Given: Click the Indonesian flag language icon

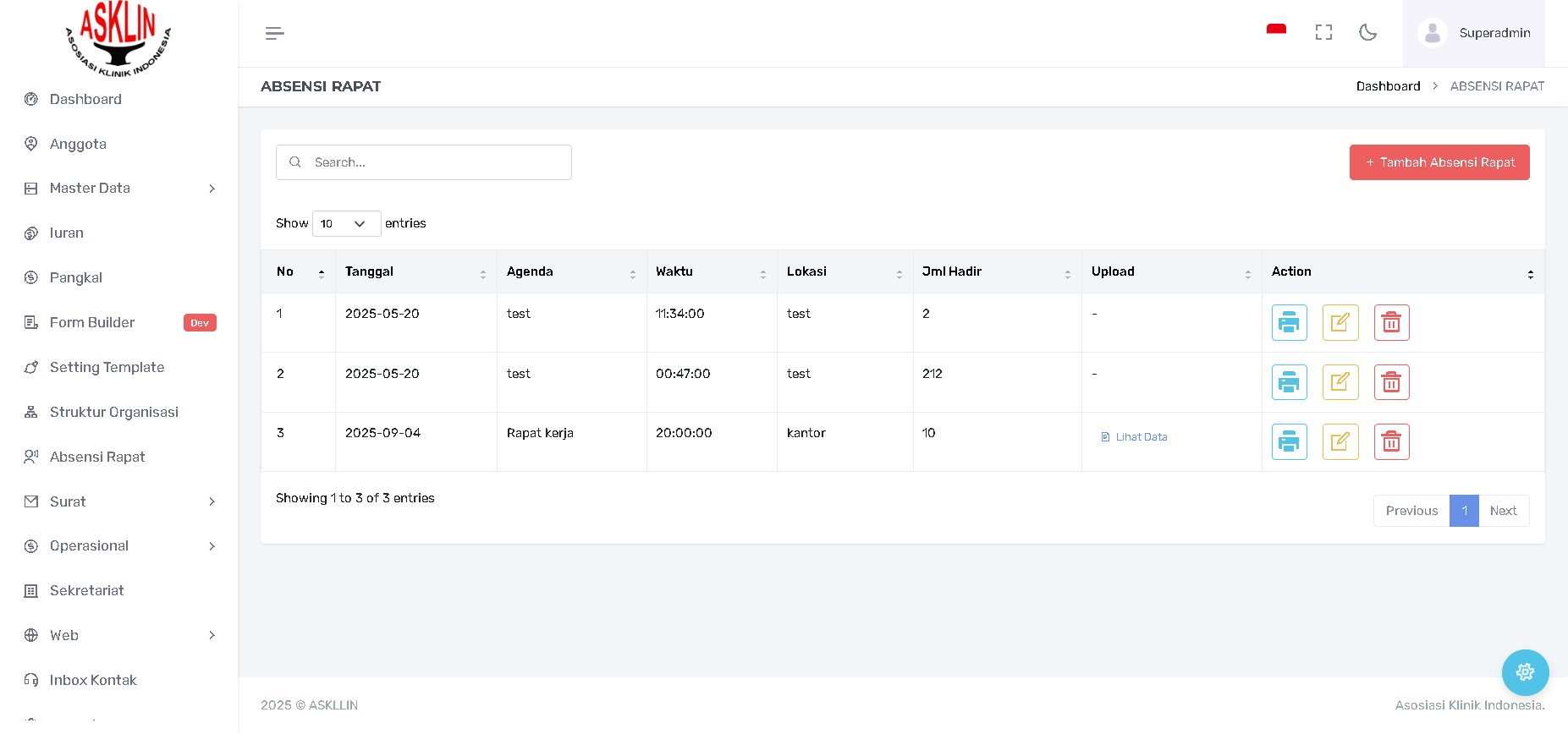Looking at the screenshot, I should (x=1276, y=30).
